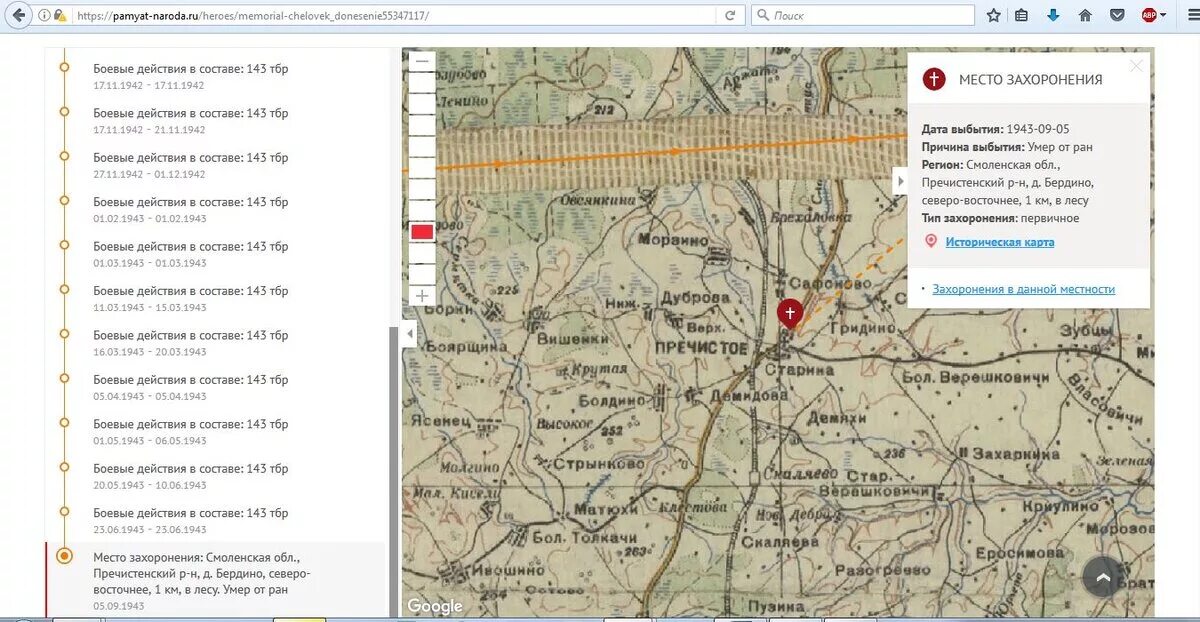Click timeline dot for 27.11.1942 entry

tap(64, 156)
